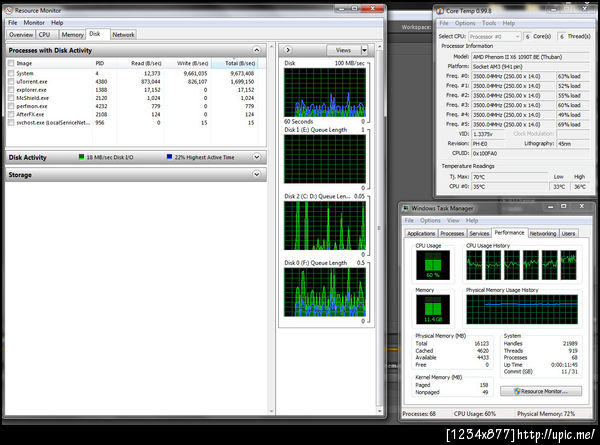The height and width of the screenshot is (445, 600).
Task: Open the Monitor menu in Resource Monitor
Action: pyautogui.click(x=33, y=22)
